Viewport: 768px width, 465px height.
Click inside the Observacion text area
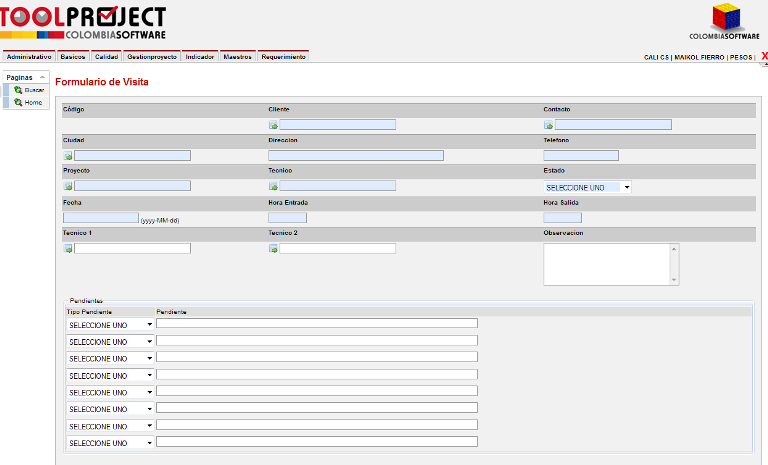pyautogui.click(x=606, y=264)
